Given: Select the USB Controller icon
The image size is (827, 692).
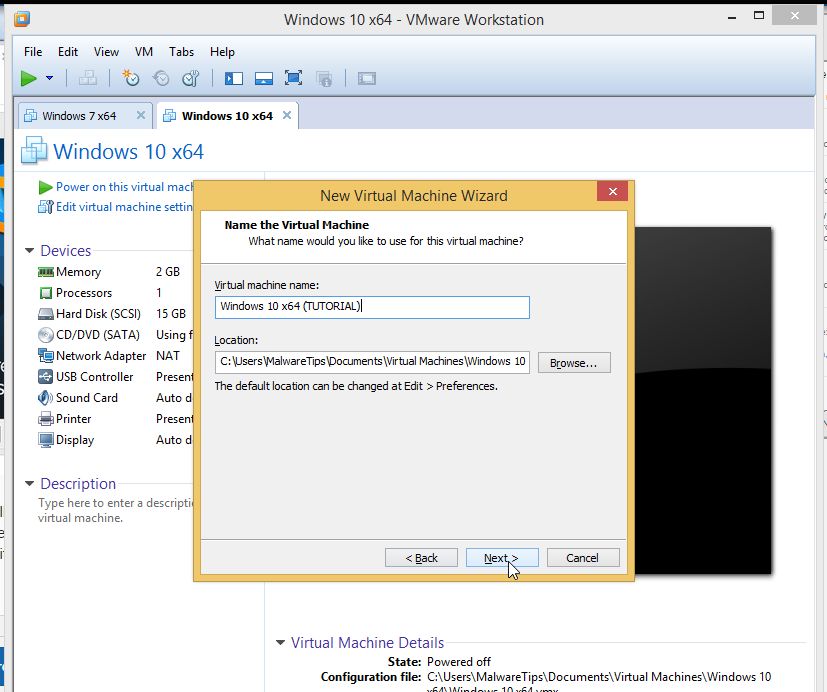Looking at the screenshot, I should point(46,377).
